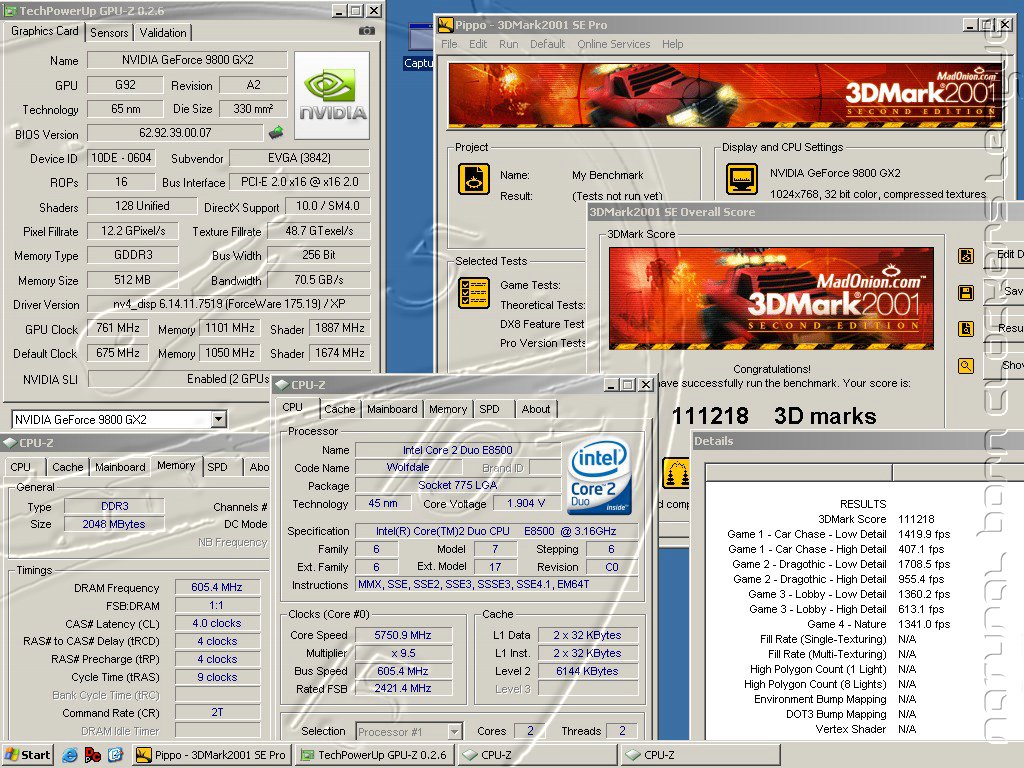1024x768 pixels.
Task: Select Memory tab in front CPU-Z window
Action: (x=448, y=409)
